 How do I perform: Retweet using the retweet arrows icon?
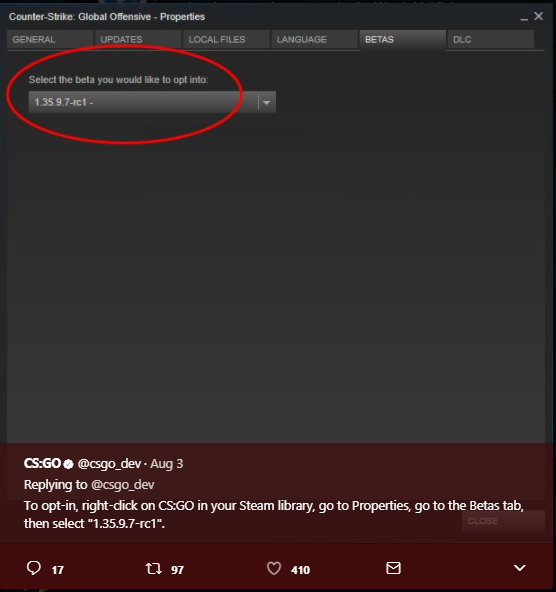[154, 568]
